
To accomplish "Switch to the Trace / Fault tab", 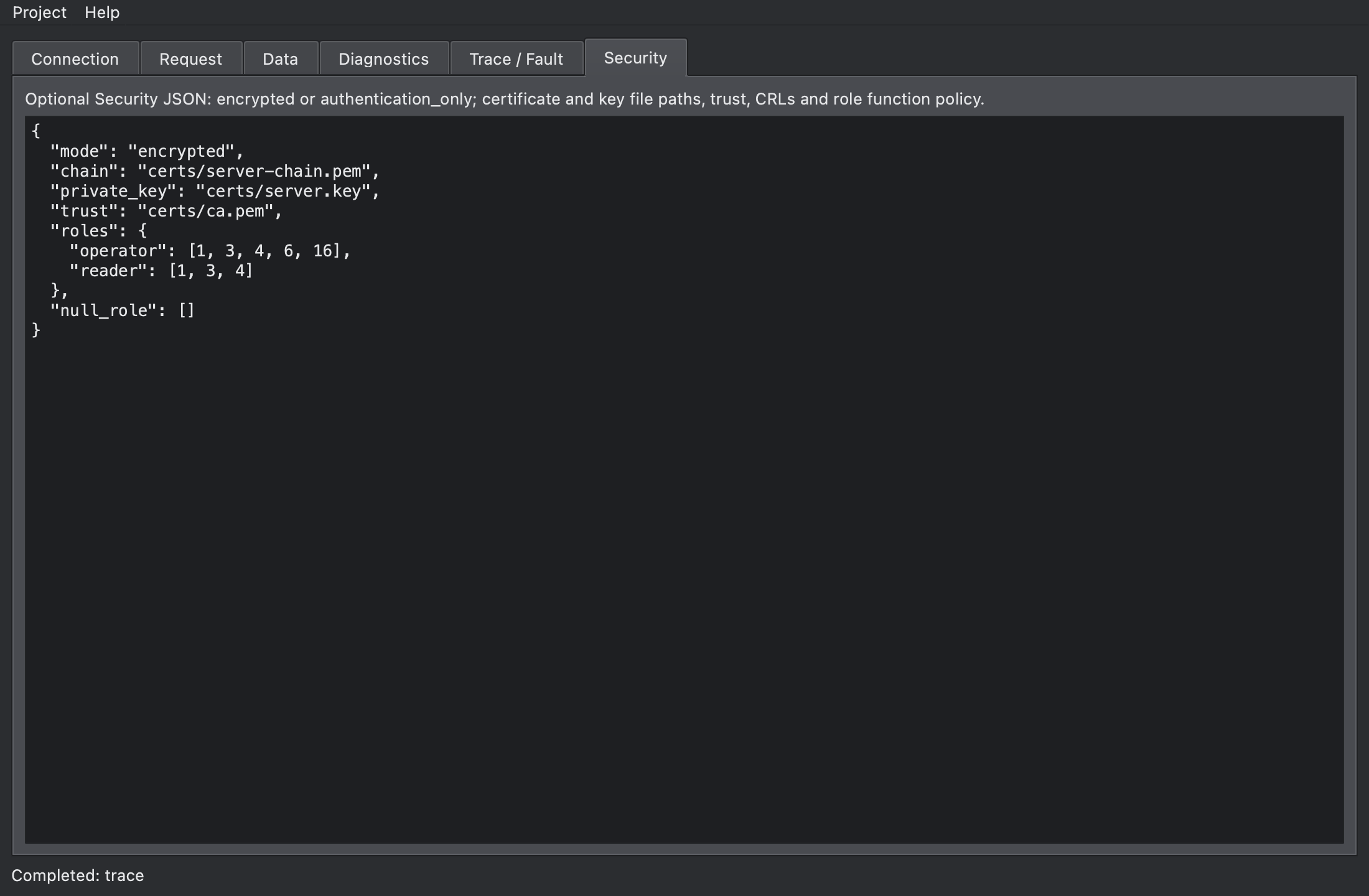I will [x=516, y=59].
